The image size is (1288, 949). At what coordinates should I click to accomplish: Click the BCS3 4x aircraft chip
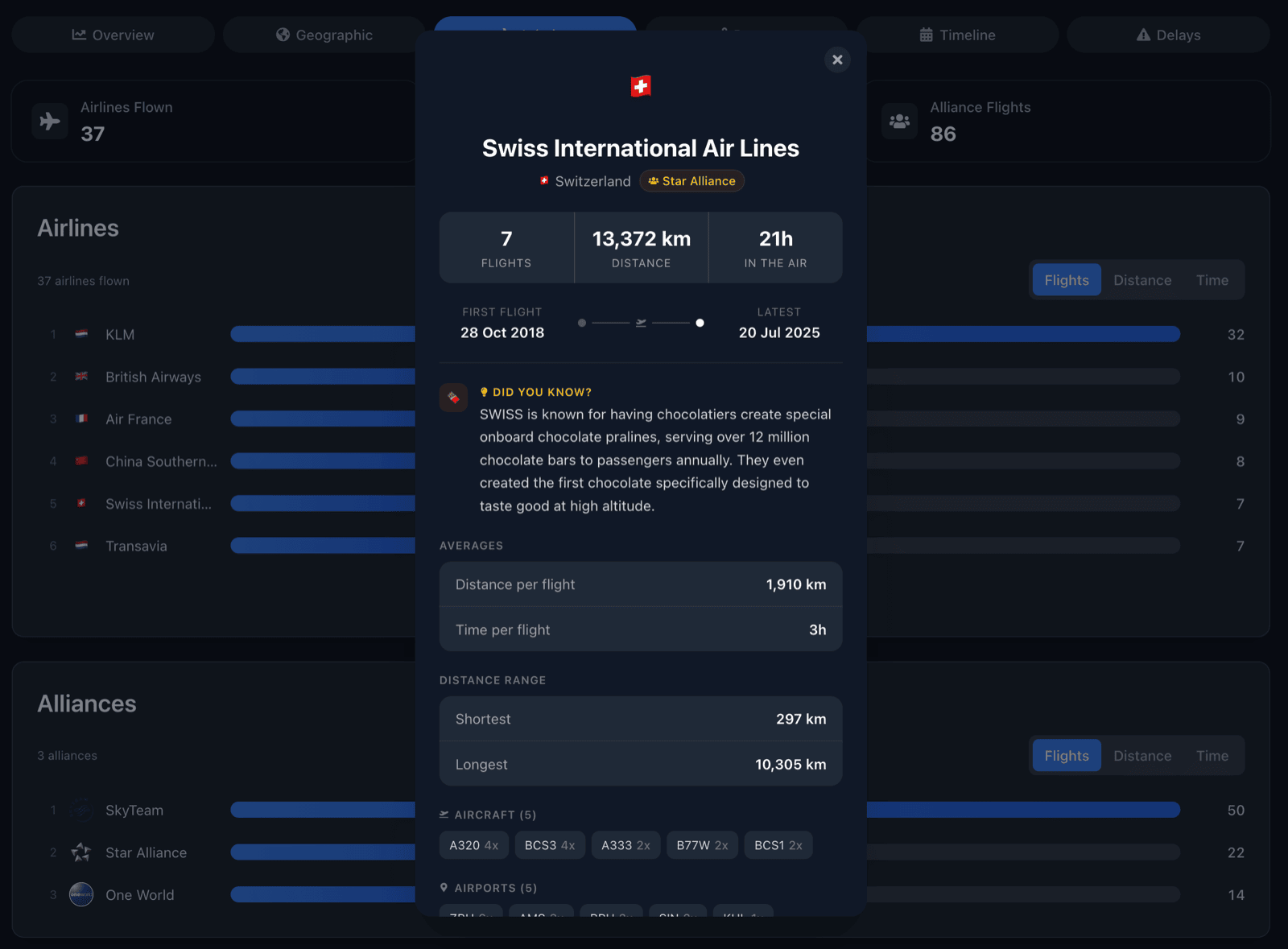click(x=550, y=845)
